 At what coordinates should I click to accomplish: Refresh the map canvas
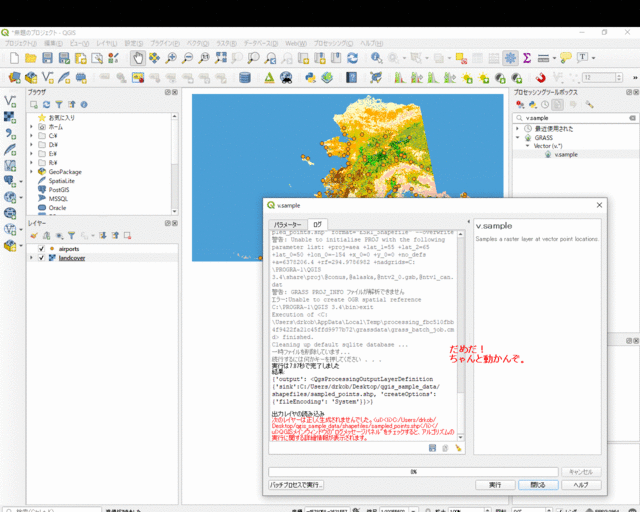tap(353, 58)
